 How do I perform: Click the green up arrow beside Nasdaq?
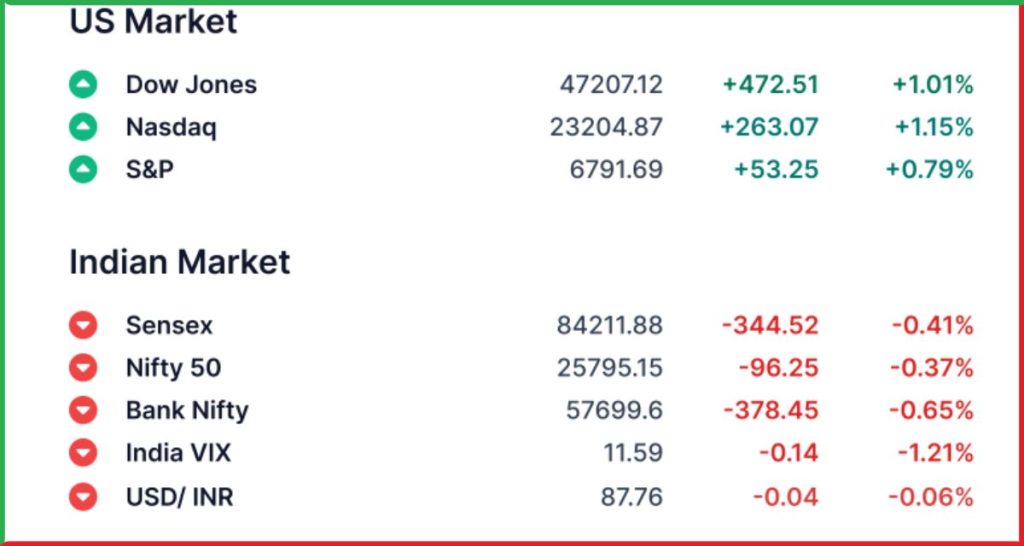[83, 127]
